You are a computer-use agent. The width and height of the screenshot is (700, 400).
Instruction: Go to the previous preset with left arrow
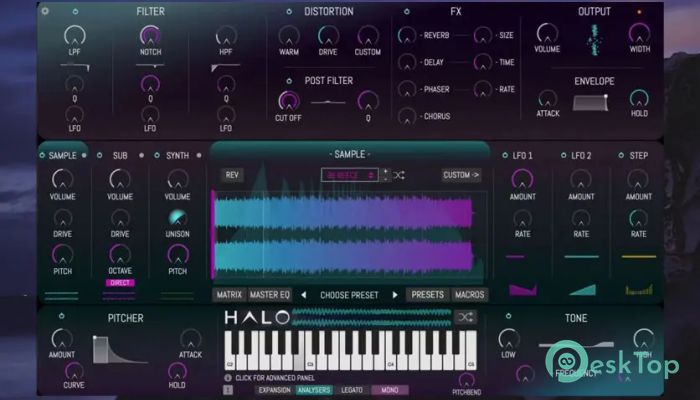[304, 295]
